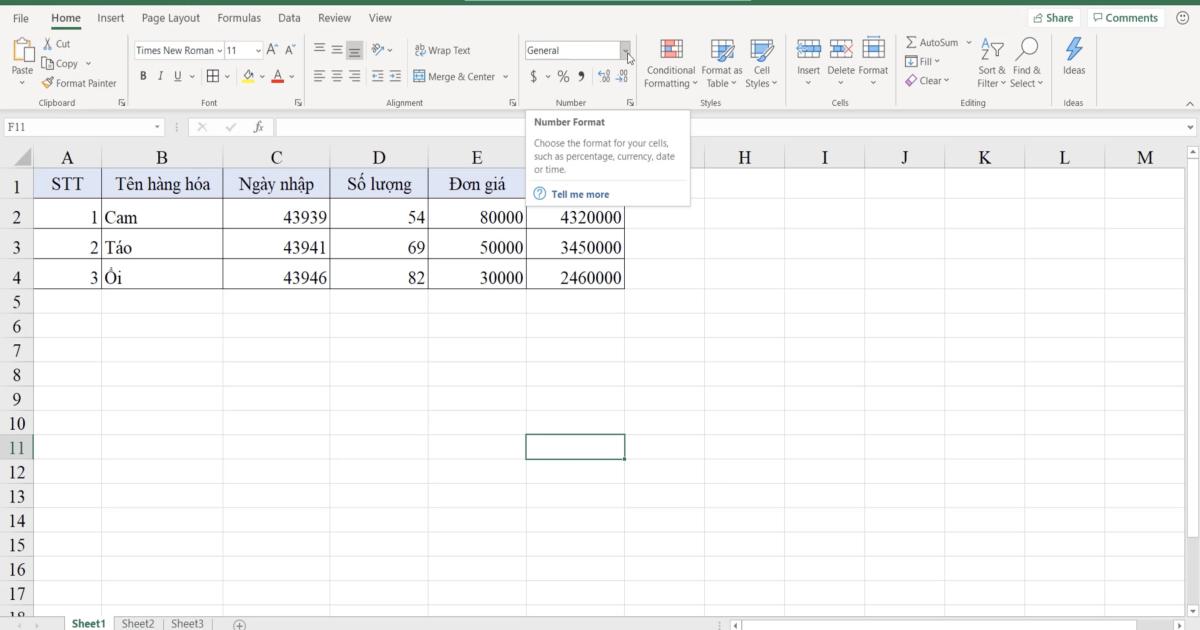
Task: Switch to the Formulas ribbon tab
Action: 239,17
